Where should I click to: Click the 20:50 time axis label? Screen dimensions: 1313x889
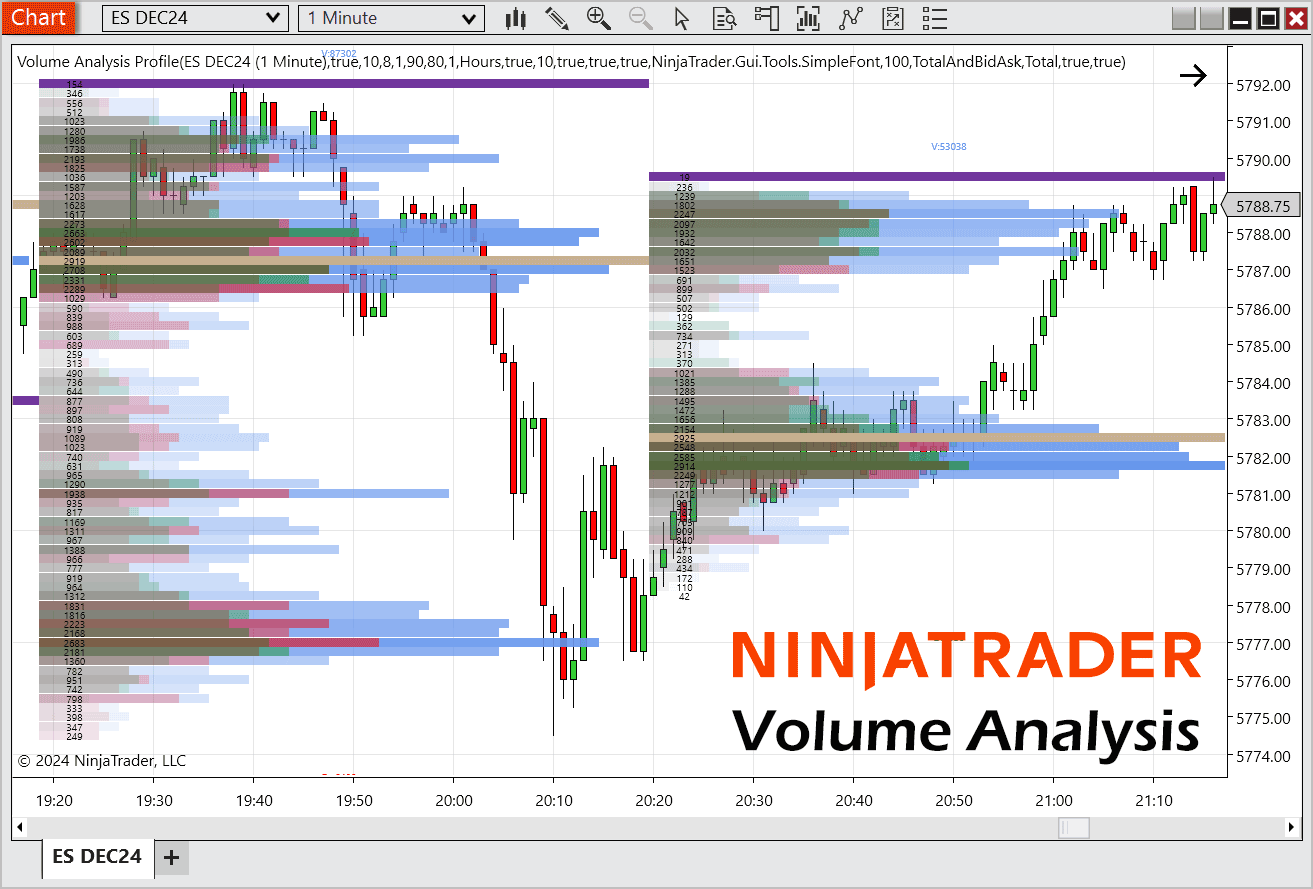click(x=953, y=800)
